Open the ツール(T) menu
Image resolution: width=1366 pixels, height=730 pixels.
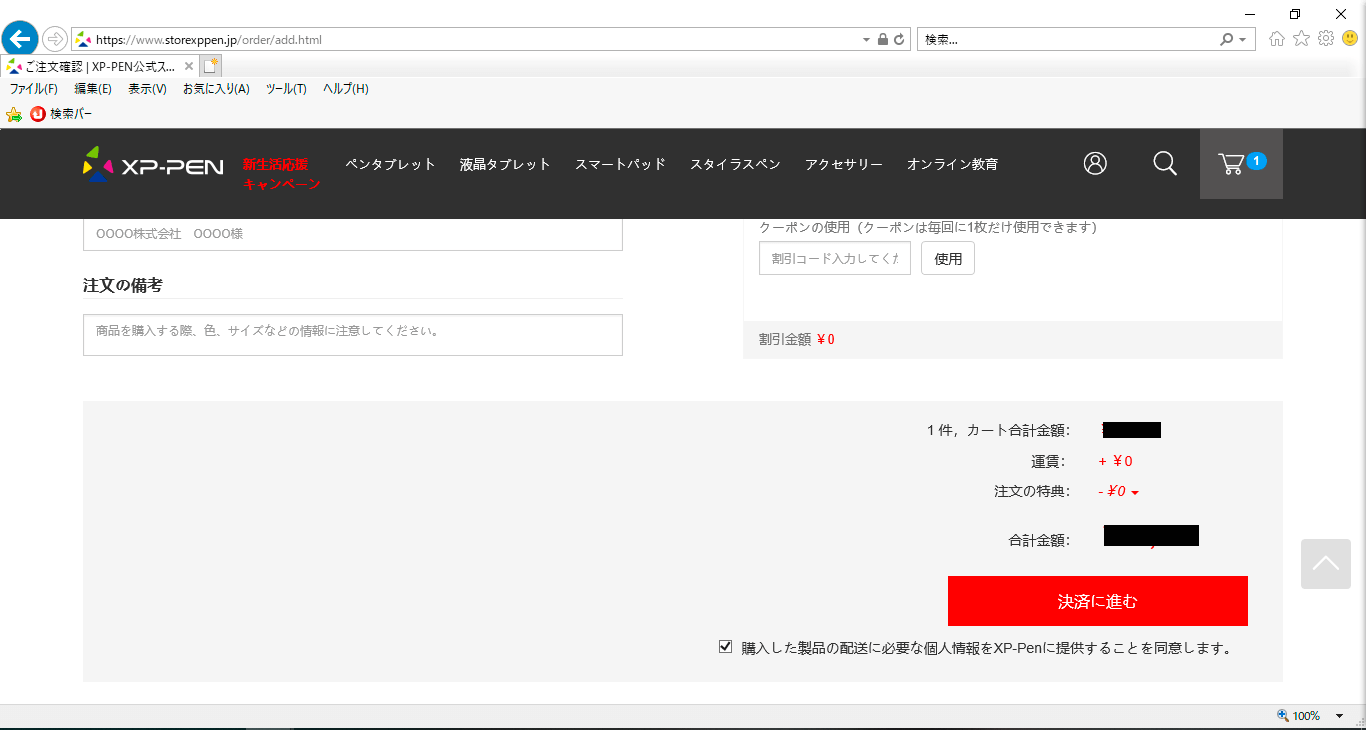pos(286,89)
